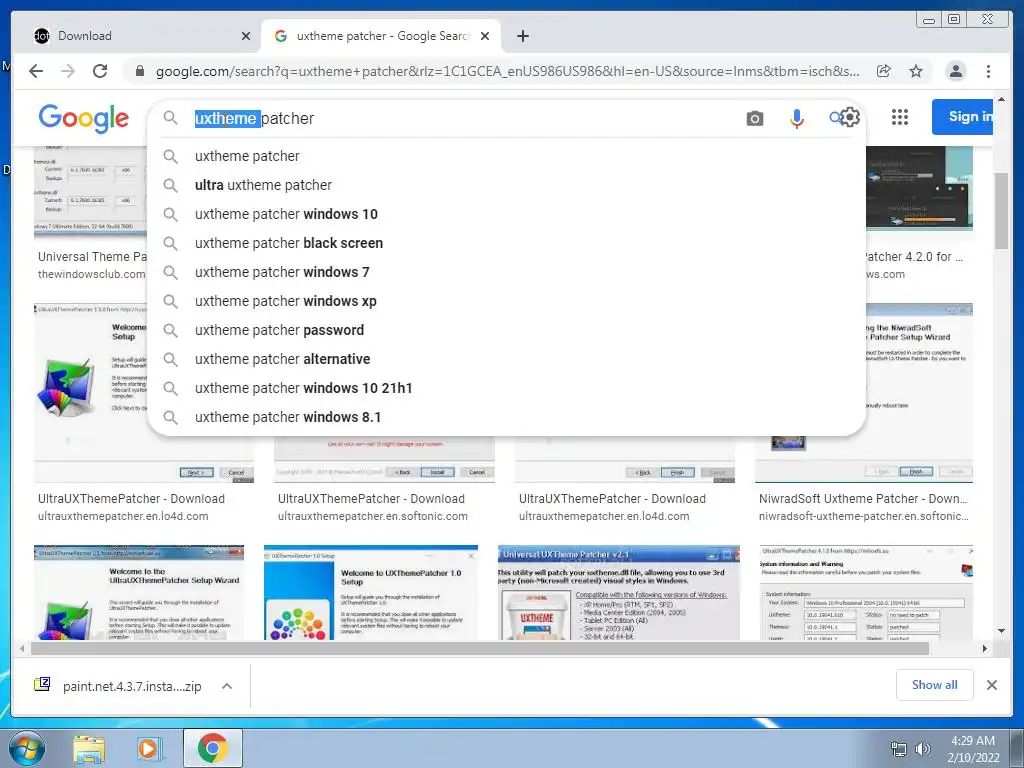
Task: Open the Windows Start menu
Action: pos(26,748)
